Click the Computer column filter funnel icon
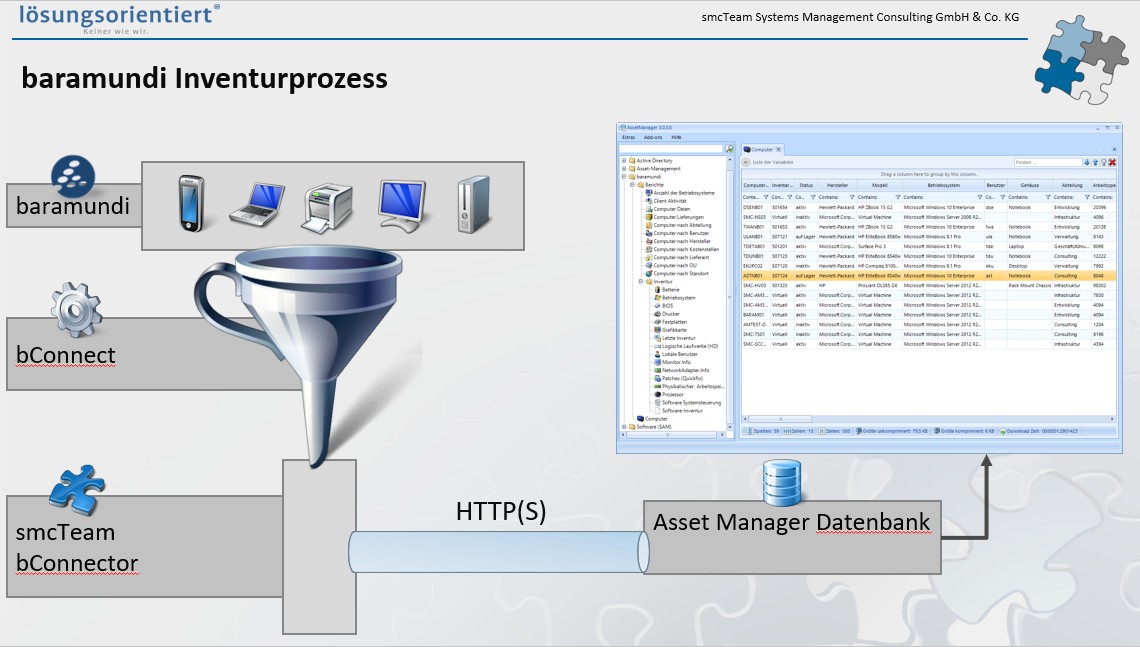1140x647 pixels. pos(766,197)
